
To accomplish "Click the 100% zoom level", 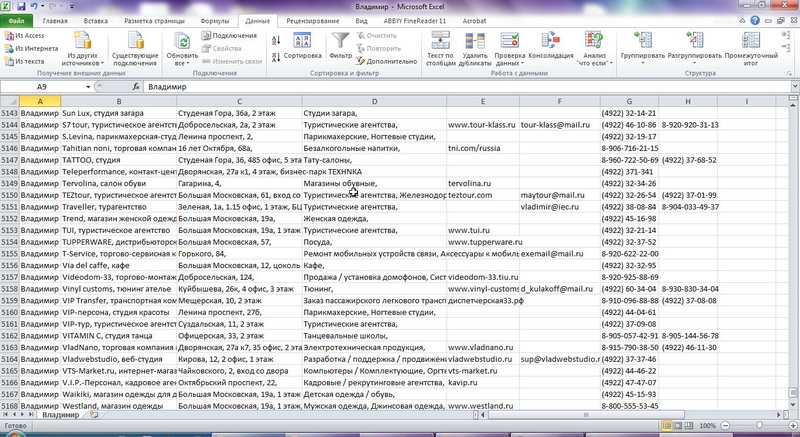I will tap(708, 425).
